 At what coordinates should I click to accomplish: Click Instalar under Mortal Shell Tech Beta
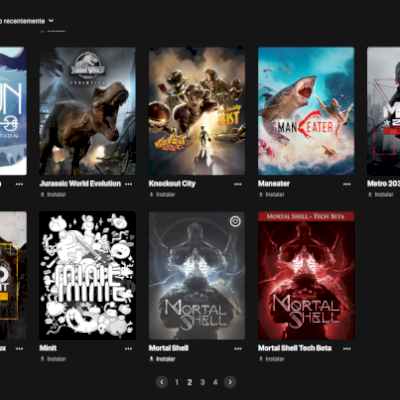272,359
